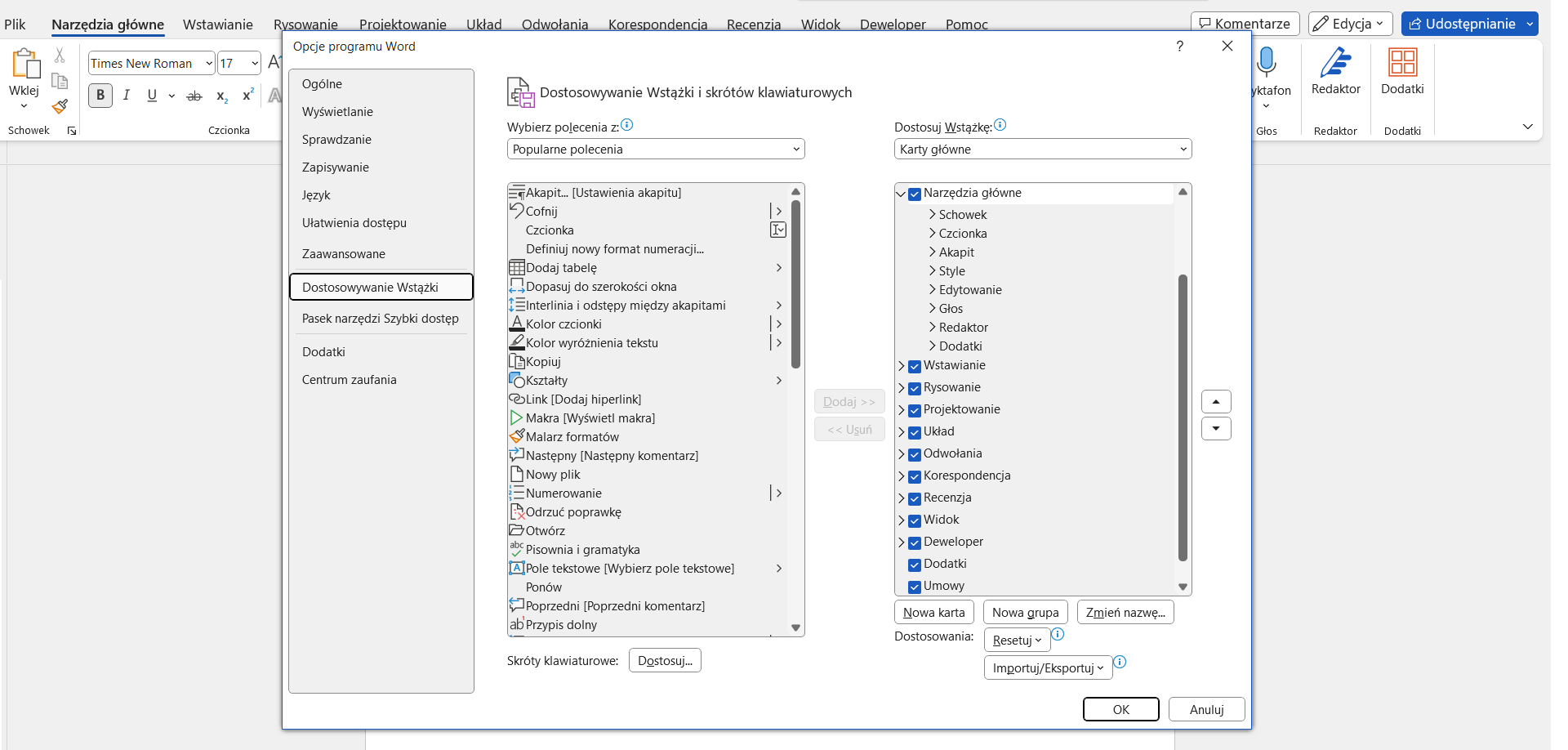Click the Italic formatting icon

127,95
